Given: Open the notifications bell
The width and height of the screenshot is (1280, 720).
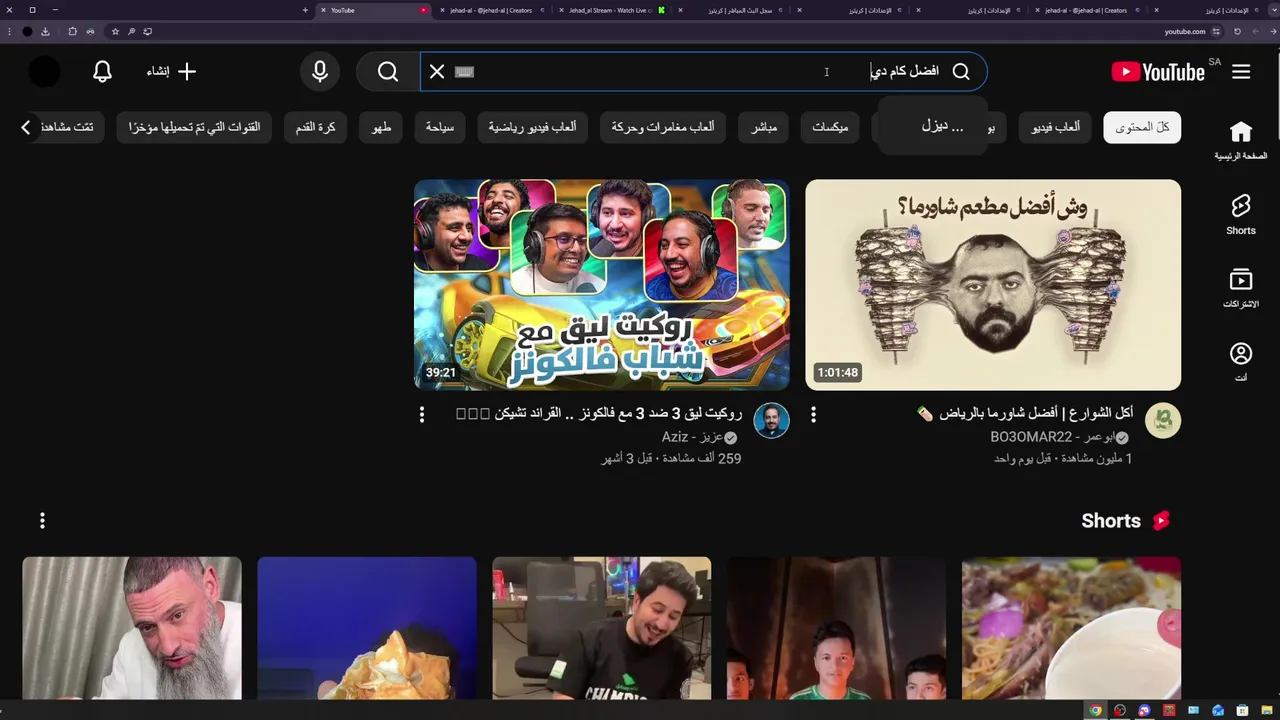Looking at the screenshot, I should click(102, 72).
